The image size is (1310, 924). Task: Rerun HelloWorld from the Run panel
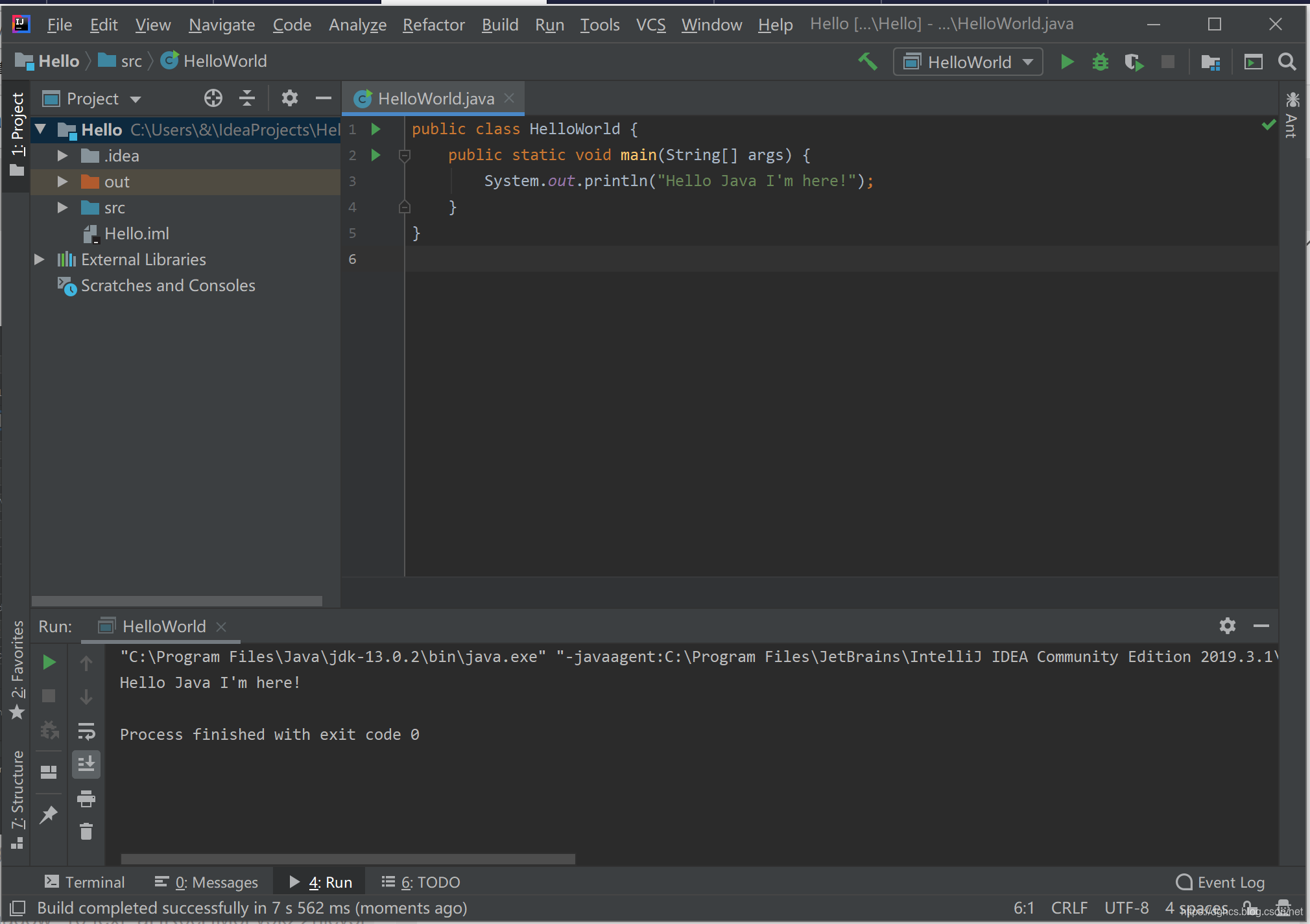pos(49,662)
